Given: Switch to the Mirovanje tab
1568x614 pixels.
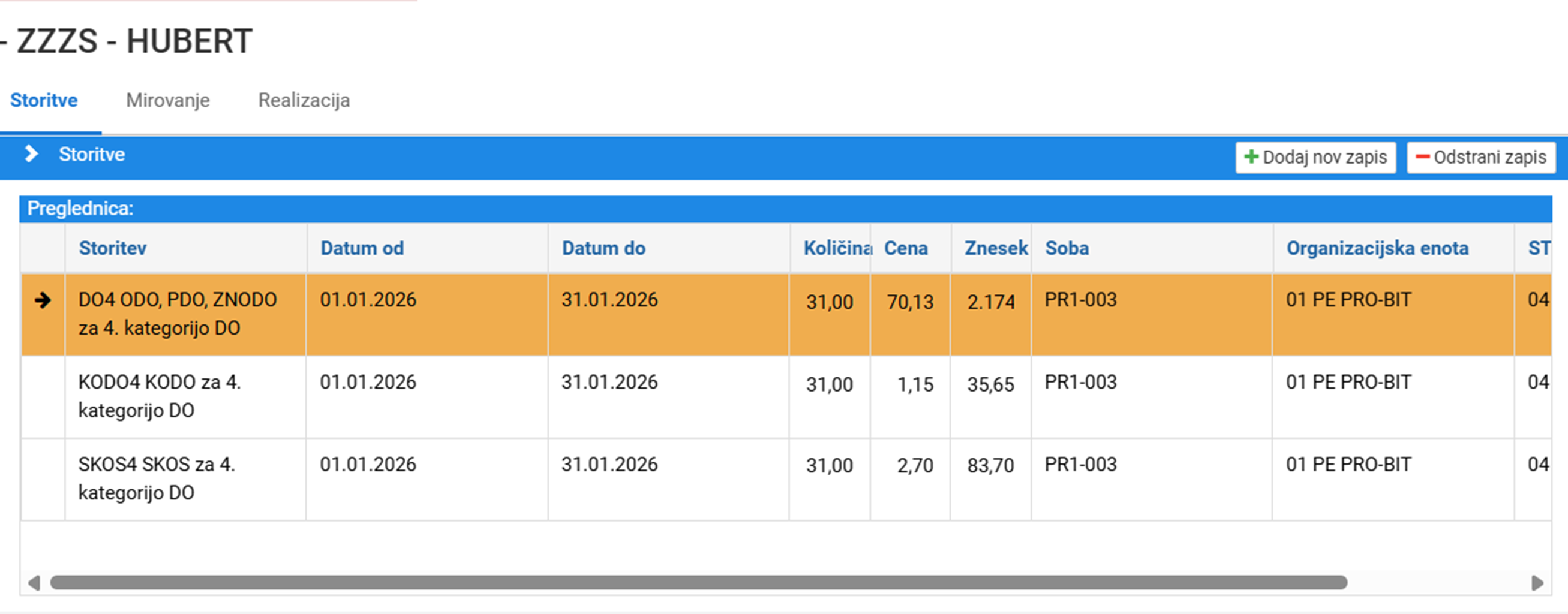Looking at the screenshot, I should coord(167,100).
